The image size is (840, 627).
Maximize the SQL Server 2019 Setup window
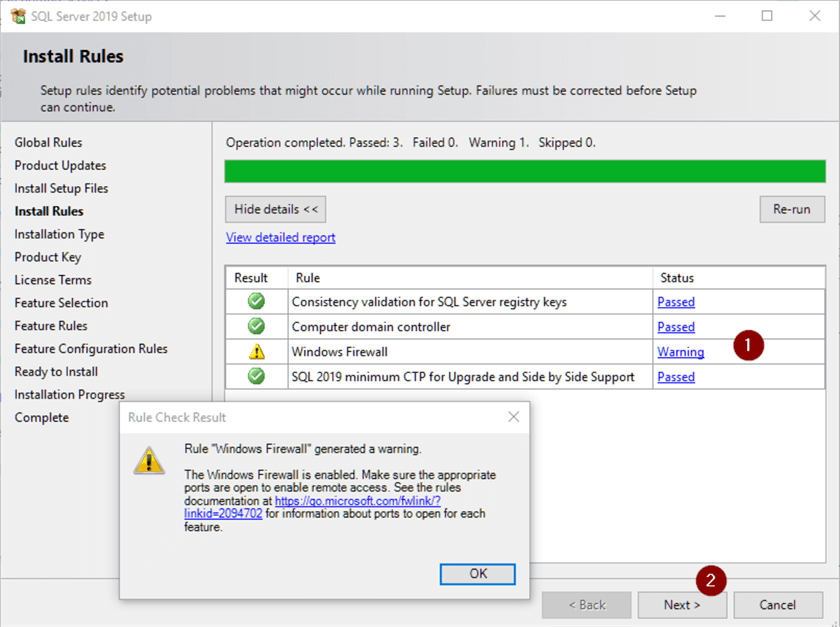coord(767,16)
